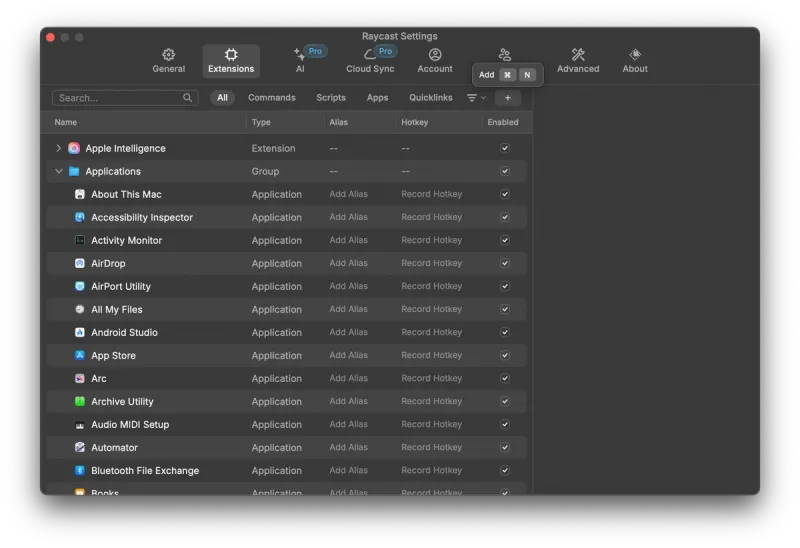This screenshot has height=548, width=800.
Task: Click the Automator app icon
Action: [x=80, y=447]
